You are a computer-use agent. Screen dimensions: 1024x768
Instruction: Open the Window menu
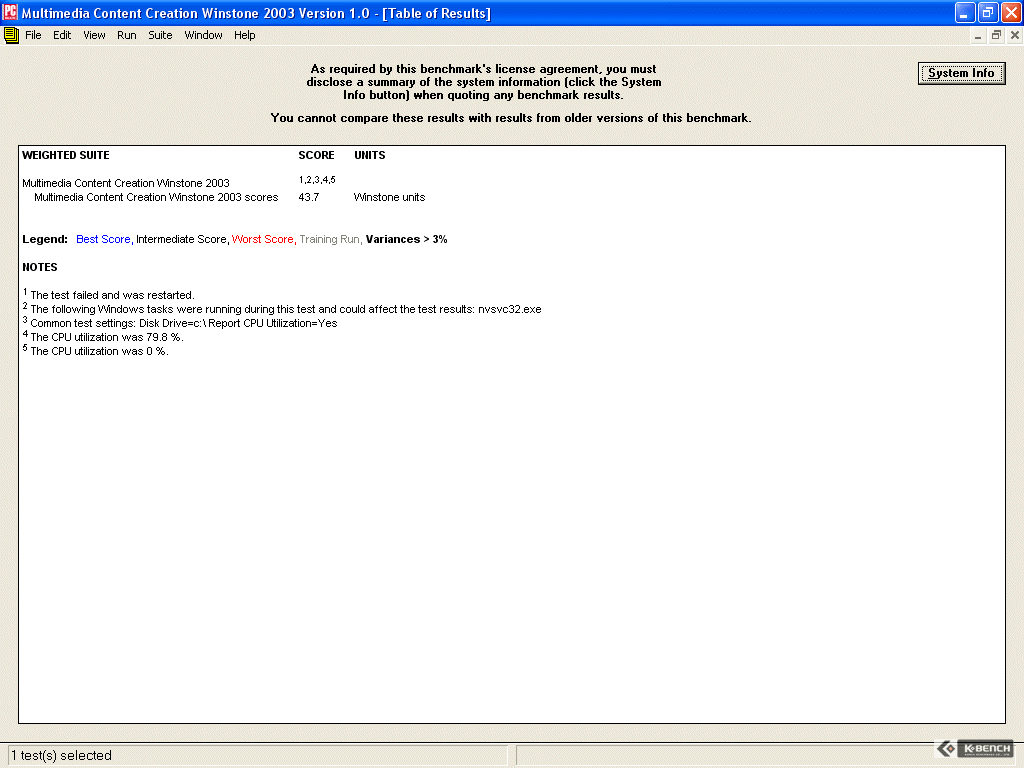[203, 35]
